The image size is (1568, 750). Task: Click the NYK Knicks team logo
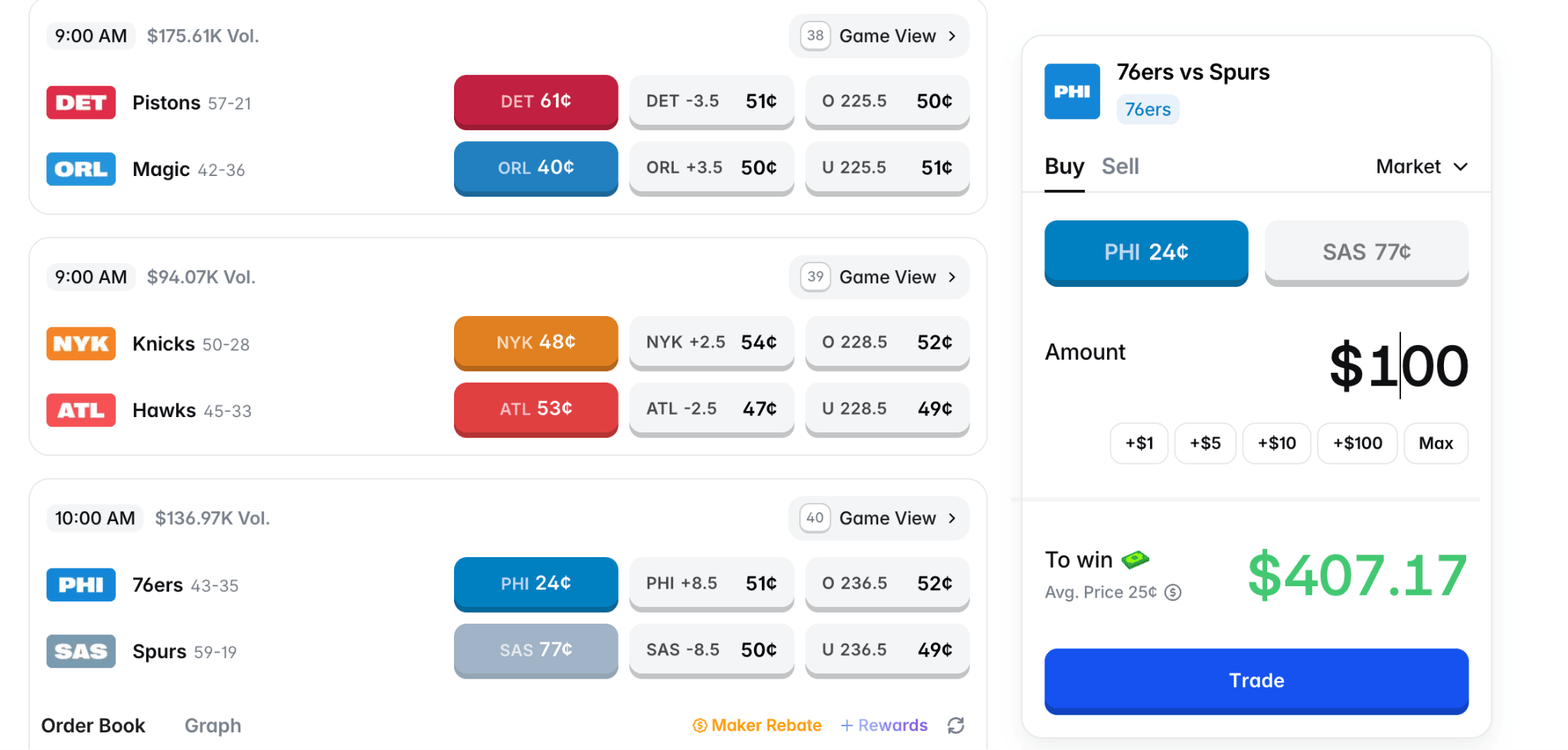(81, 344)
